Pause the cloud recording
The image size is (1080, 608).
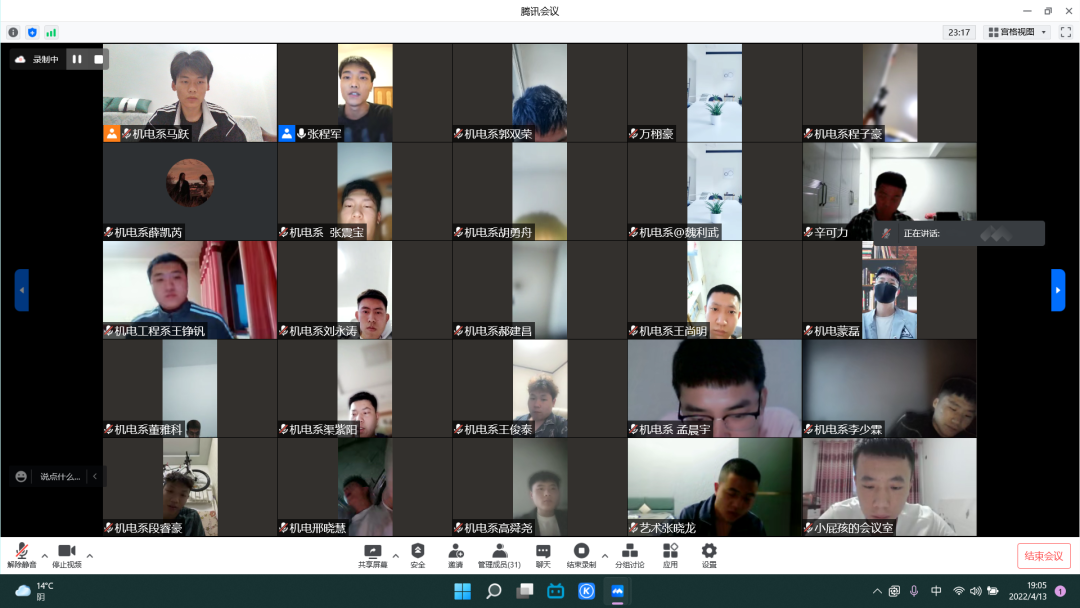(77, 59)
